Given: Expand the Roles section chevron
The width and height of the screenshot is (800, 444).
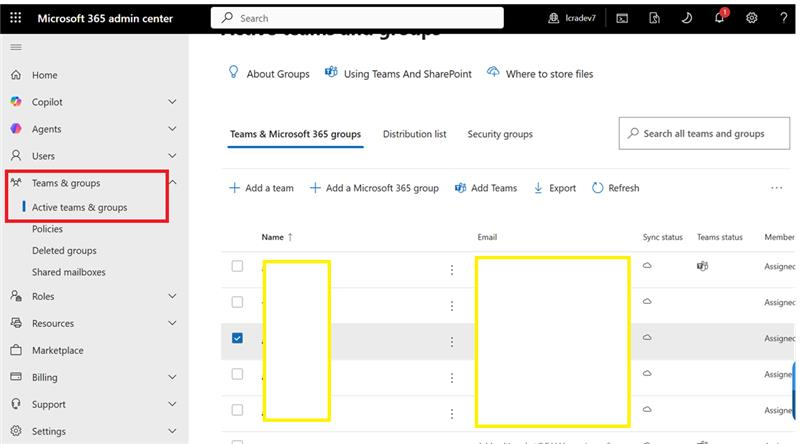Looking at the screenshot, I should [172, 296].
